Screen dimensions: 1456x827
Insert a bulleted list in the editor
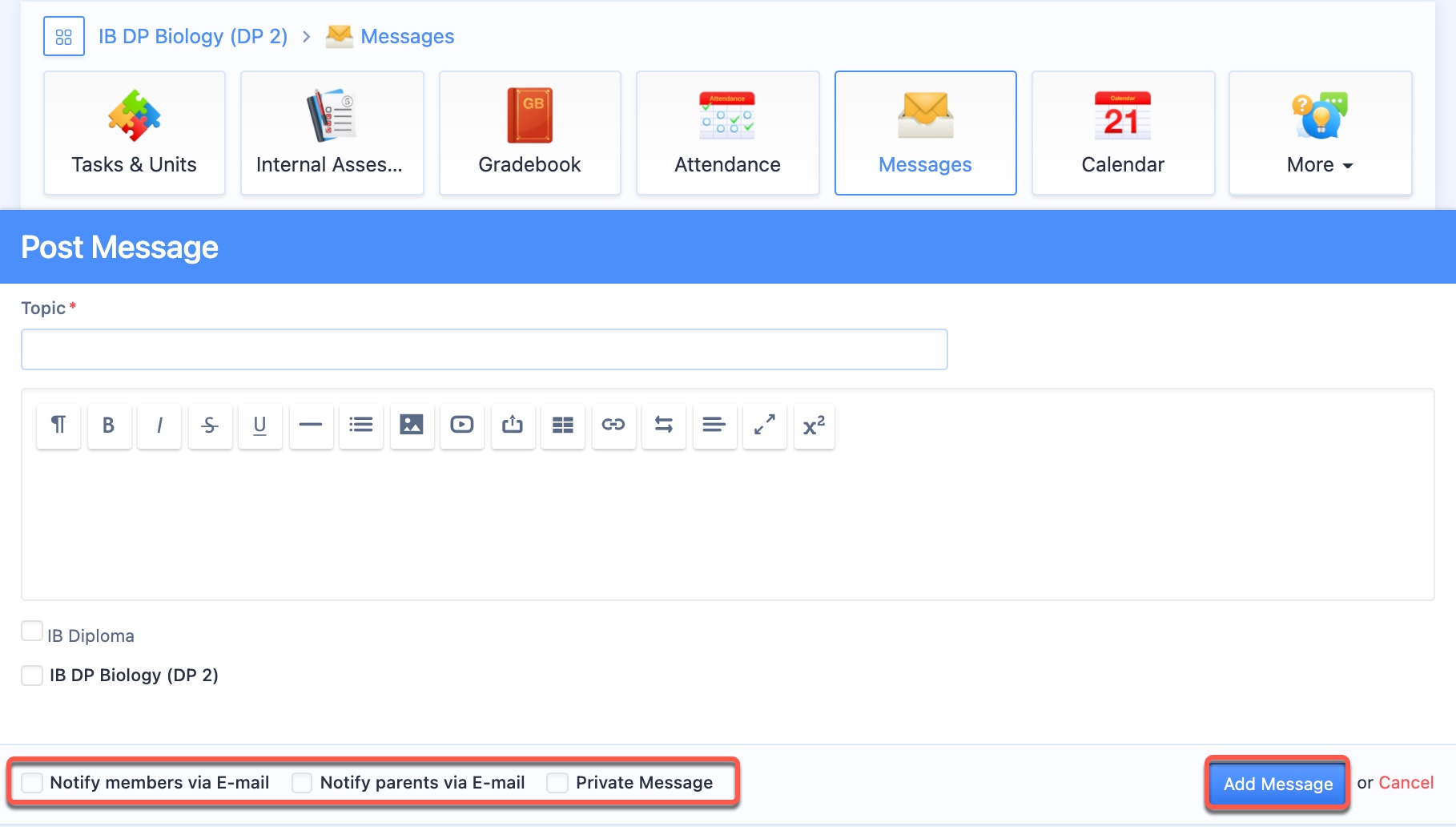(x=361, y=426)
